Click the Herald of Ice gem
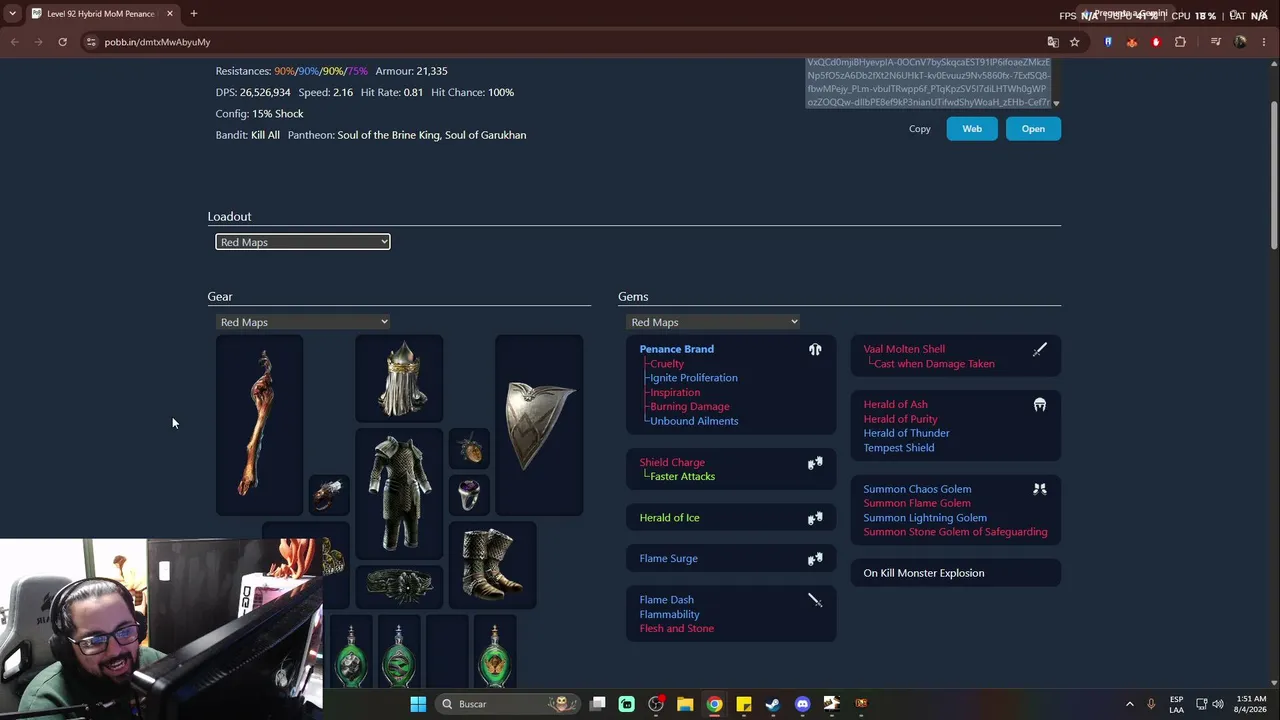 670,518
